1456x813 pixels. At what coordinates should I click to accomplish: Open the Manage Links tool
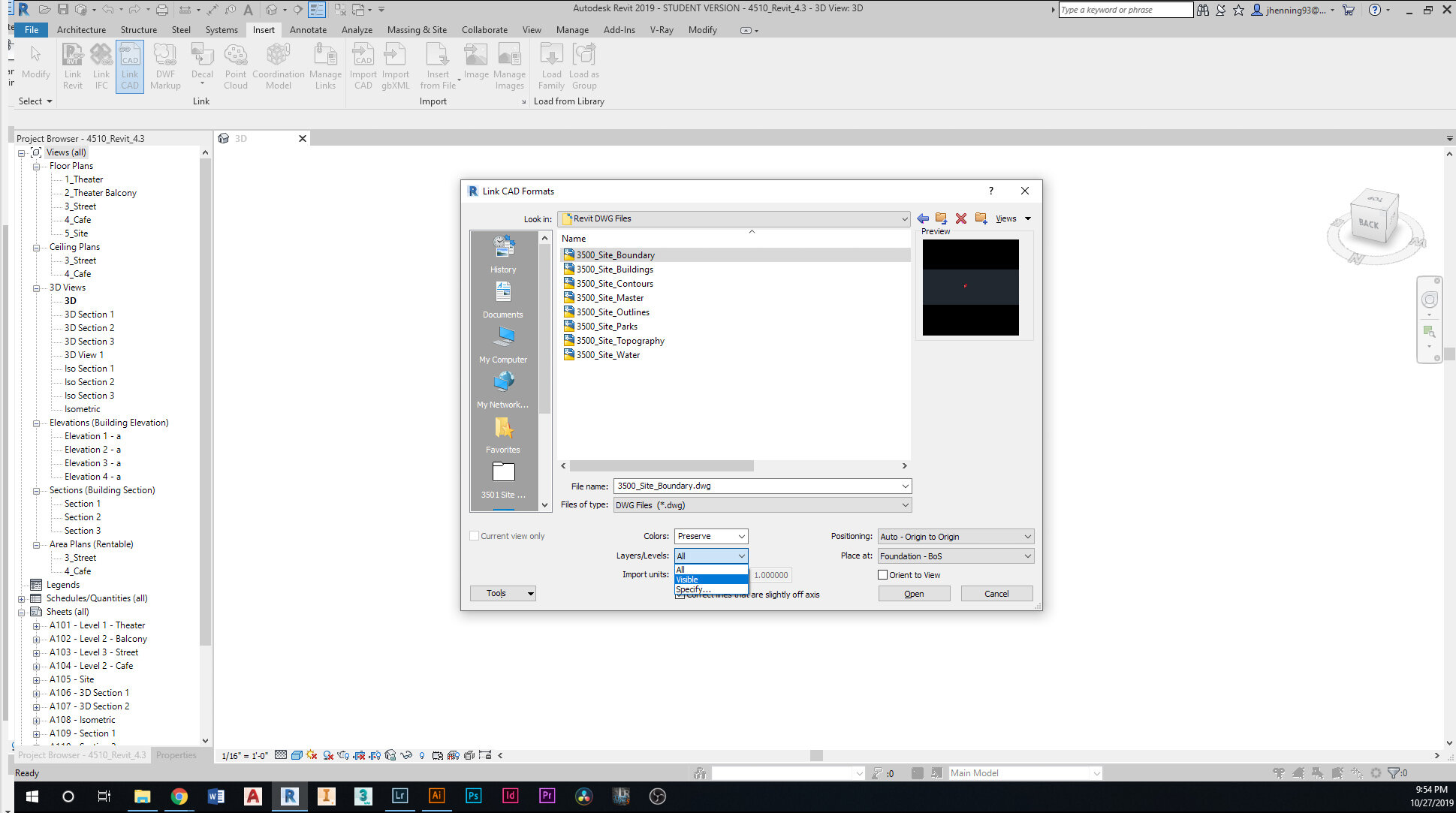325,66
